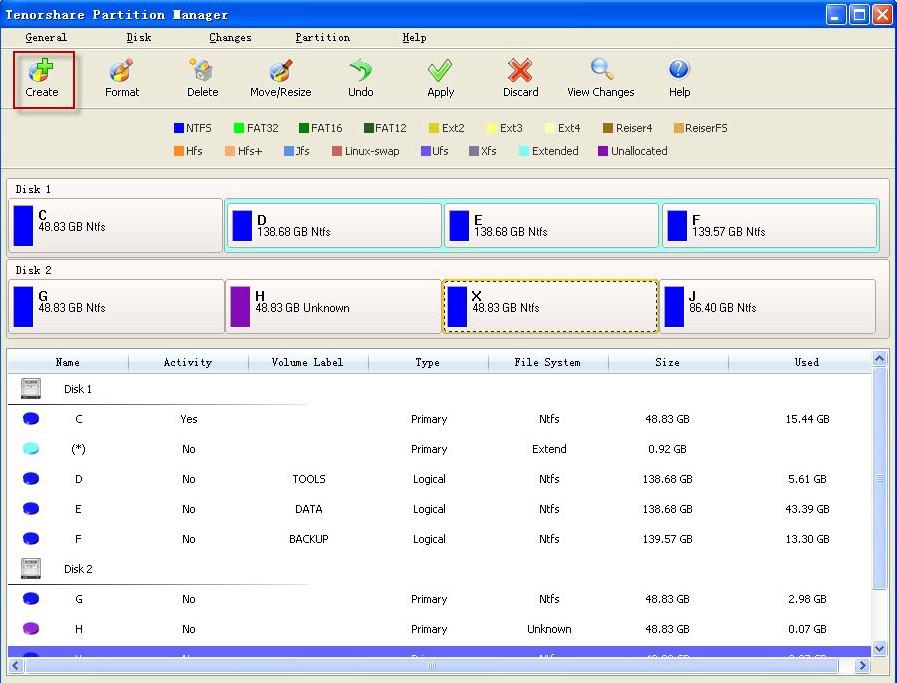The image size is (897, 683).
Task: Select partition F 139.57 GB block
Action: (x=769, y=226)
